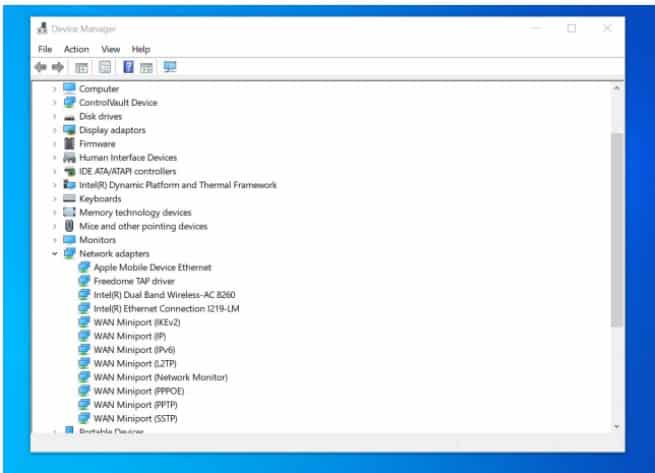
Task: Open the File menu
Action: click(45, 49)
